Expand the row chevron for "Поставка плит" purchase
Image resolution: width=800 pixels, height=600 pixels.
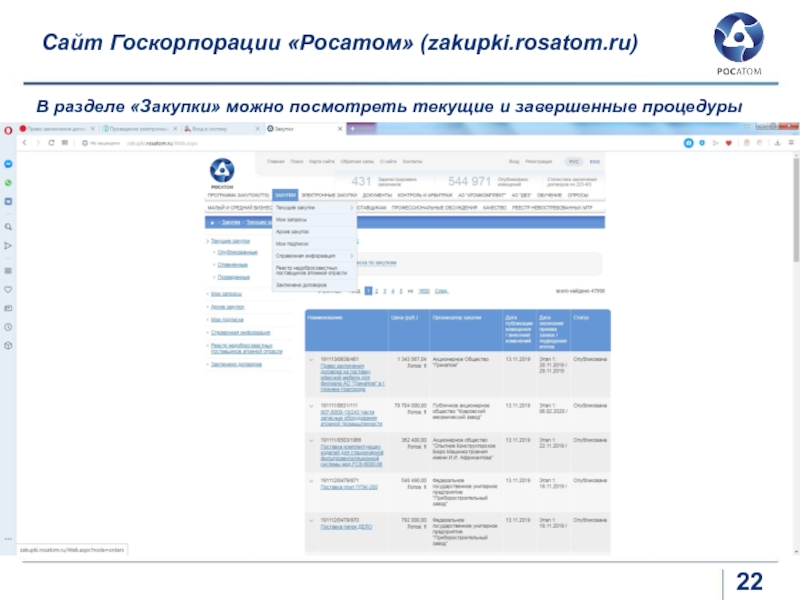(x=311, y=481)
